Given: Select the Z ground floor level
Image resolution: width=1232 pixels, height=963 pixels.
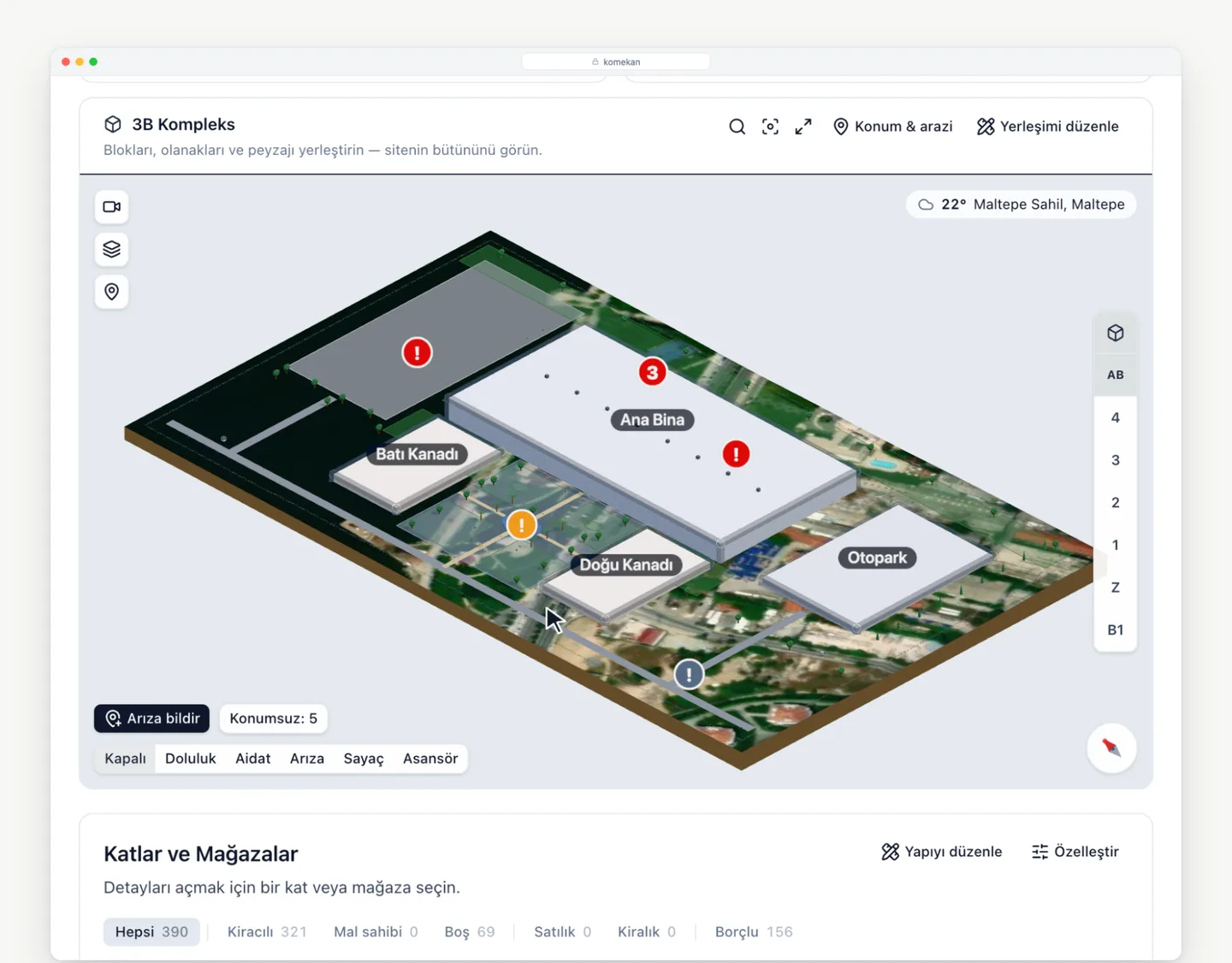Looking at the screenshot, I should click(x=1115, y=588).
